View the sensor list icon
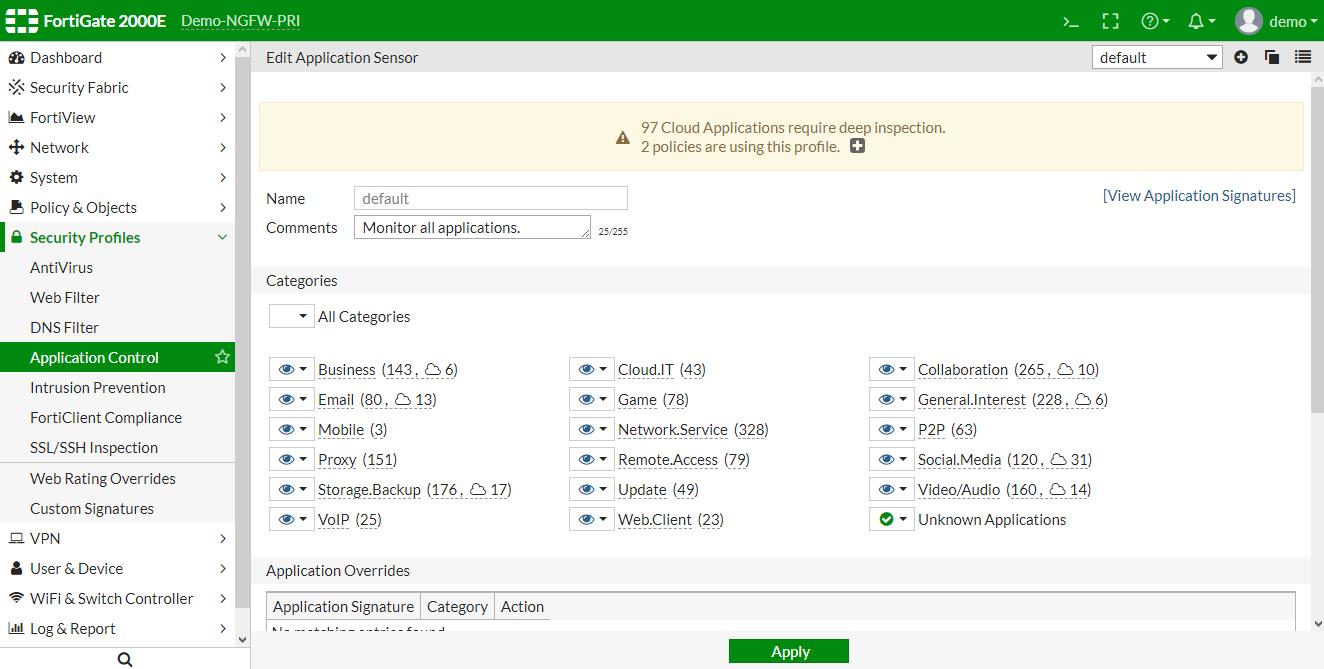 [1303, 57]
